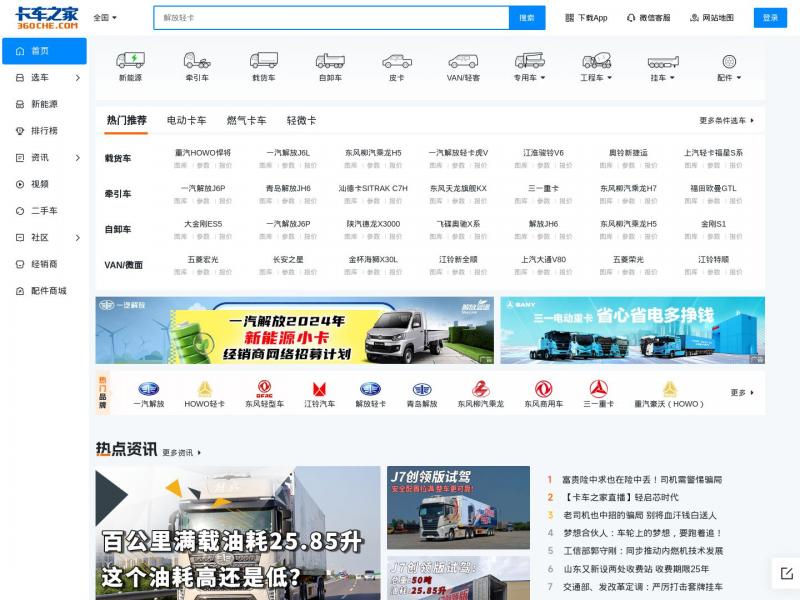Viewport: 800px width, 600px height.
Task: Click the 挂车 trailer icon
Action: coord(663,62)
